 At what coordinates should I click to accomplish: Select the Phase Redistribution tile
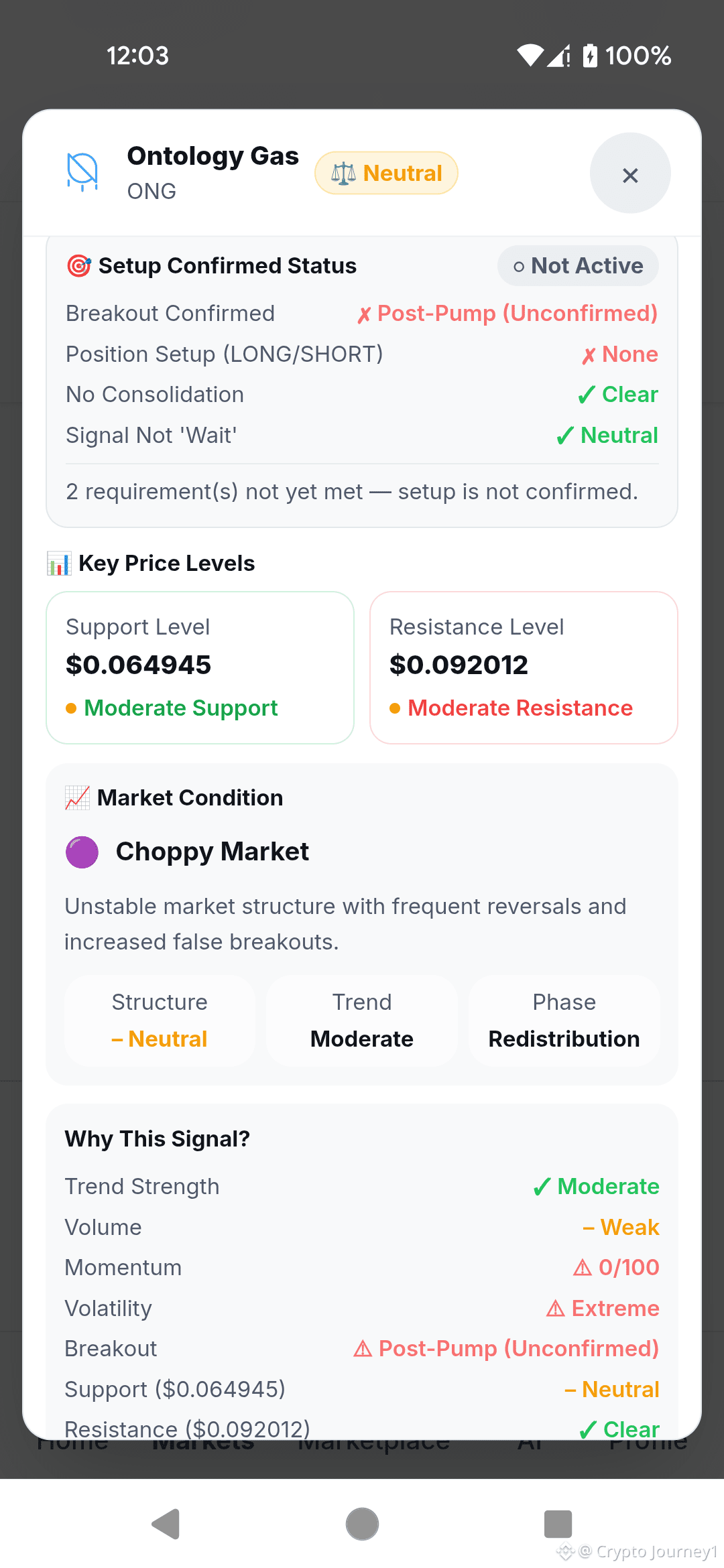[x=564, y=1021]
